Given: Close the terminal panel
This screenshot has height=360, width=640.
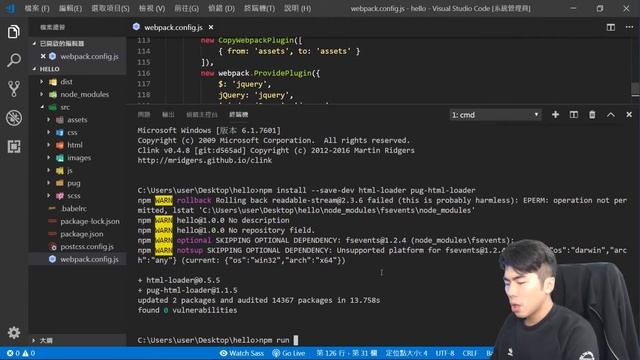Looking at the screenshot, I should pos(629,115).
